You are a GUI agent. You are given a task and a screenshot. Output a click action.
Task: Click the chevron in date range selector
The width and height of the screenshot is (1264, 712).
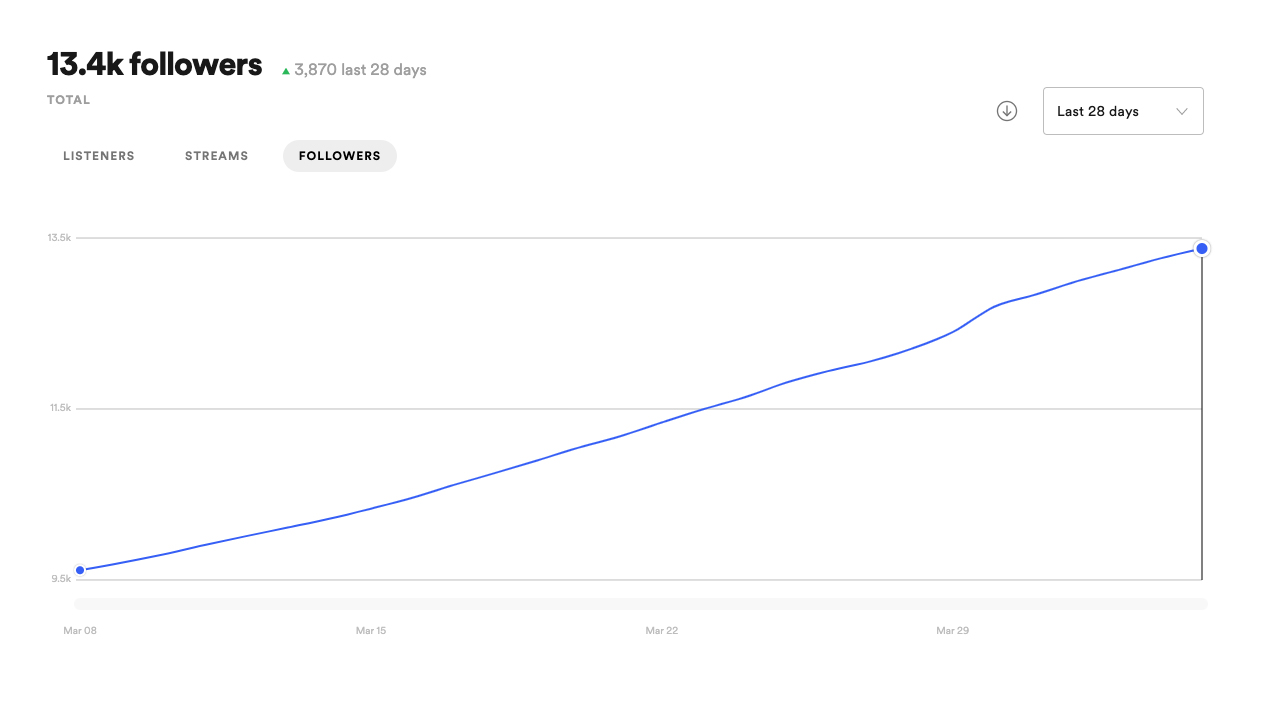coord(1182,111)
